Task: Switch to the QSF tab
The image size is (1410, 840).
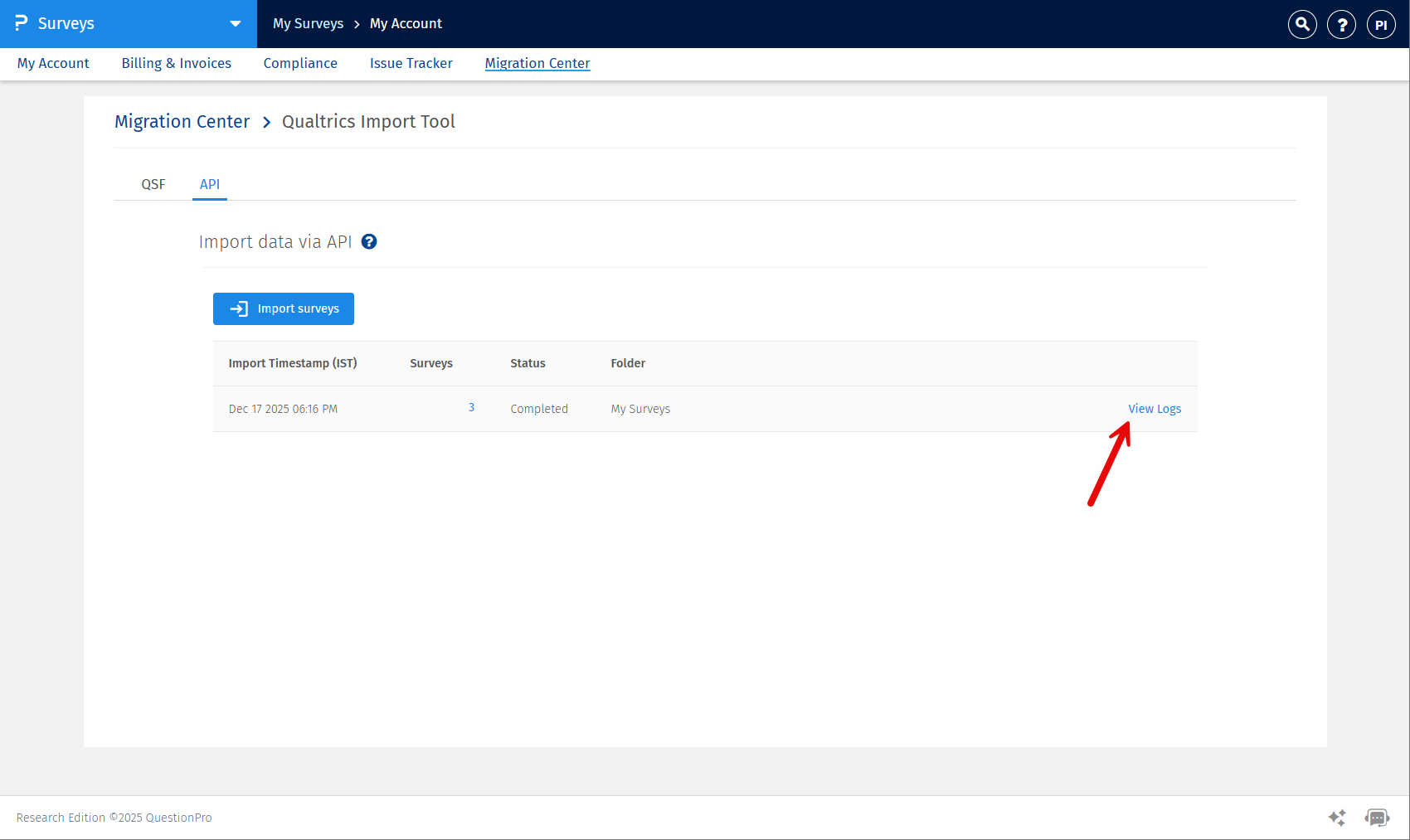Action: pos(153,184)
